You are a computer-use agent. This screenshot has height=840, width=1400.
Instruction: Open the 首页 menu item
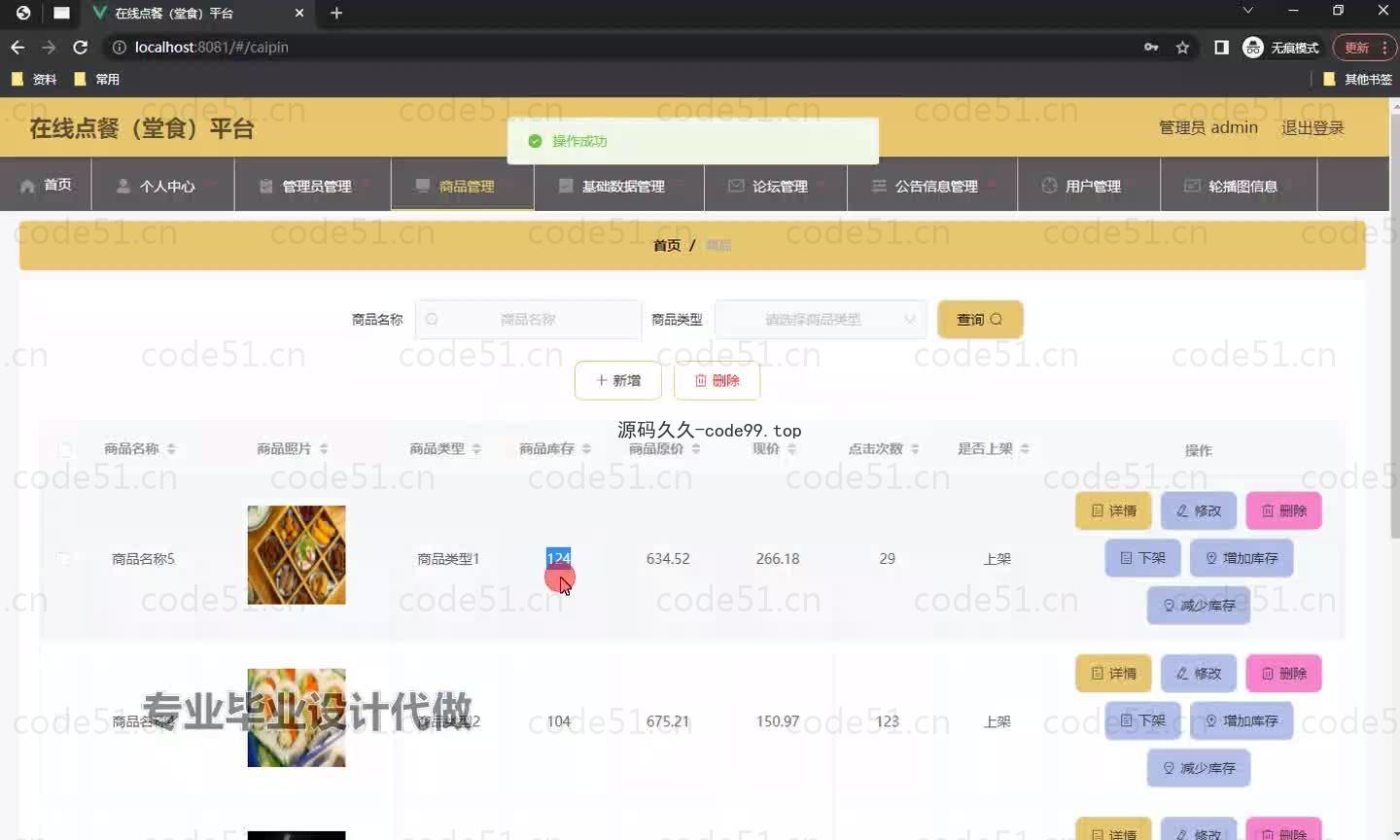point(46,185)
